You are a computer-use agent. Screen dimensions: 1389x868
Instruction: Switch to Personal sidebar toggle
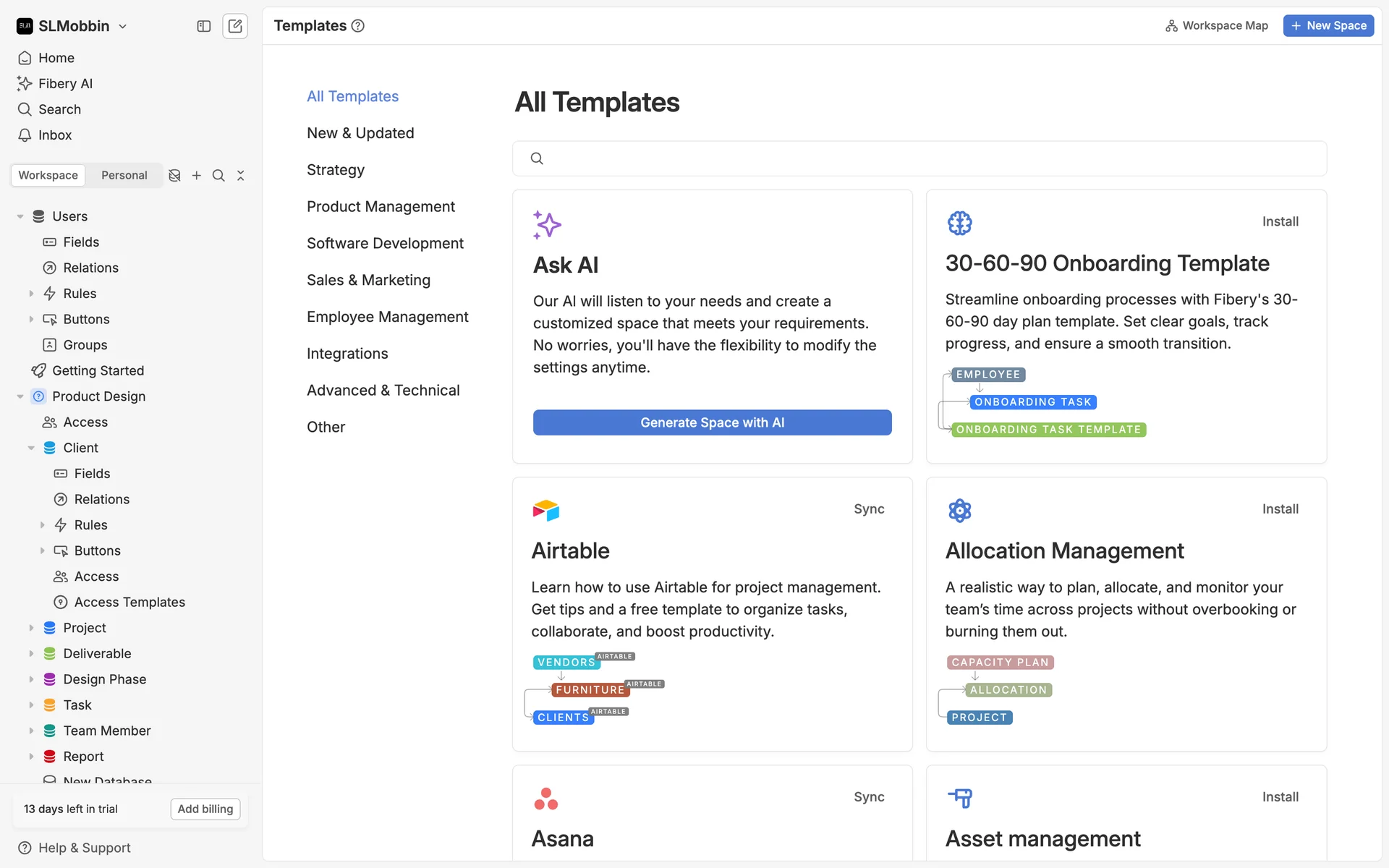point(124,175)
